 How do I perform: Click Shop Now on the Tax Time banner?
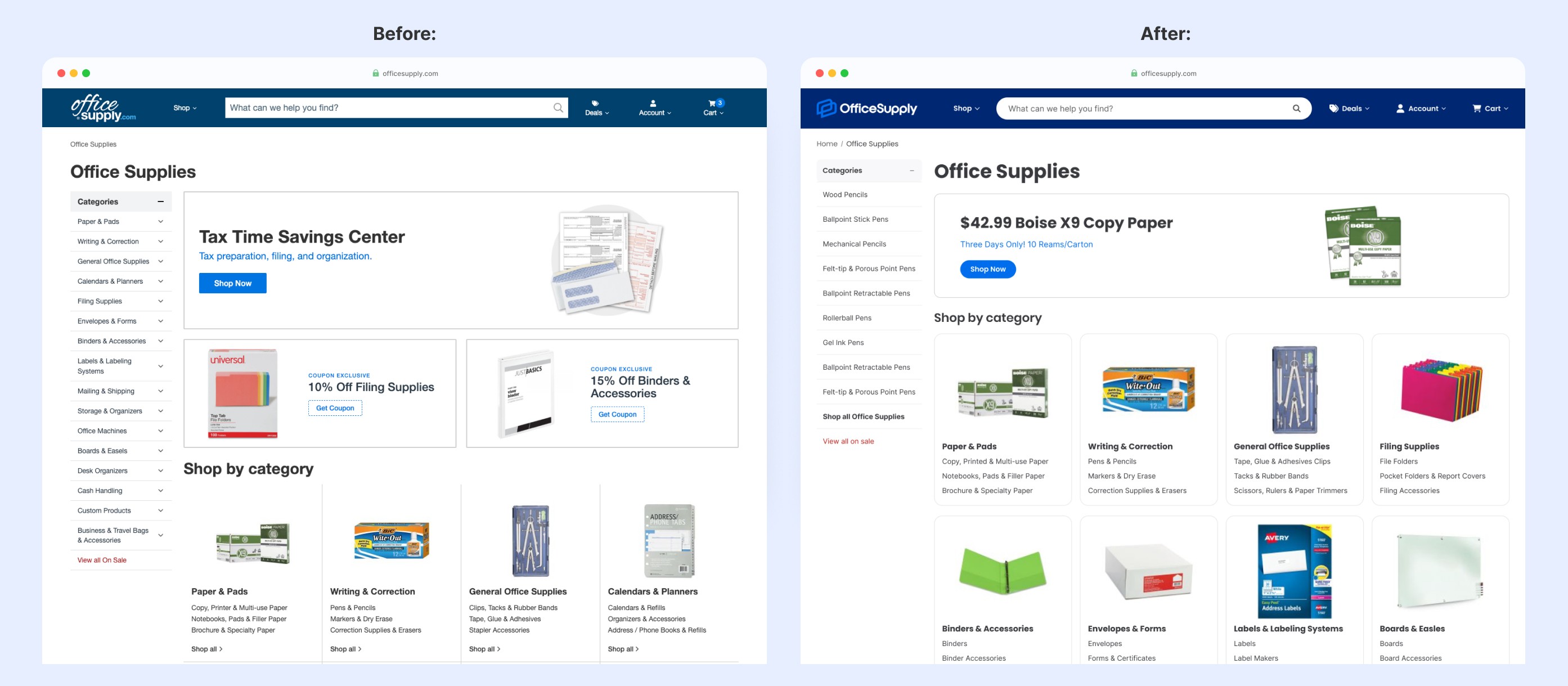pyautogui.click(x=232, y=283)
